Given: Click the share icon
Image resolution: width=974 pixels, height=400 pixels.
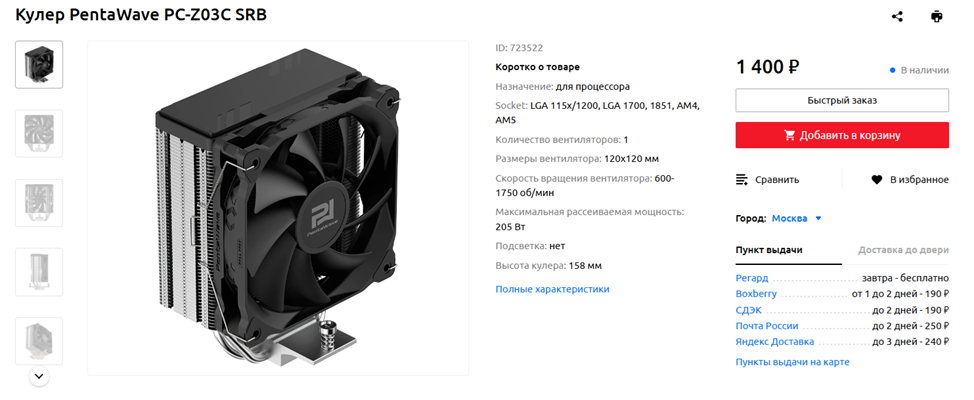Looking at the screenshot, I should [897, 17].
